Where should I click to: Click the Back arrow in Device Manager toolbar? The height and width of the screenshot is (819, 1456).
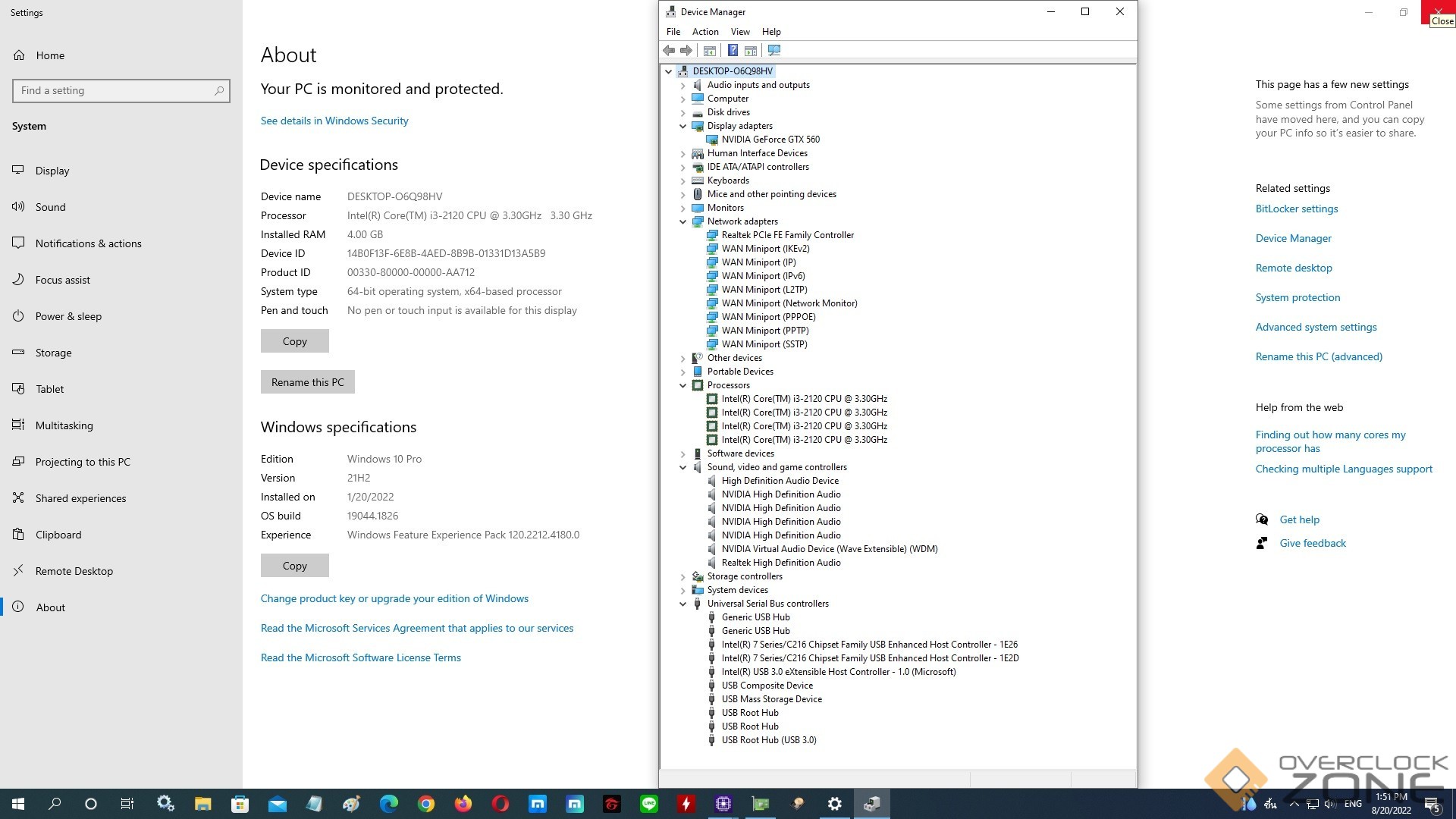click(668, 50)
